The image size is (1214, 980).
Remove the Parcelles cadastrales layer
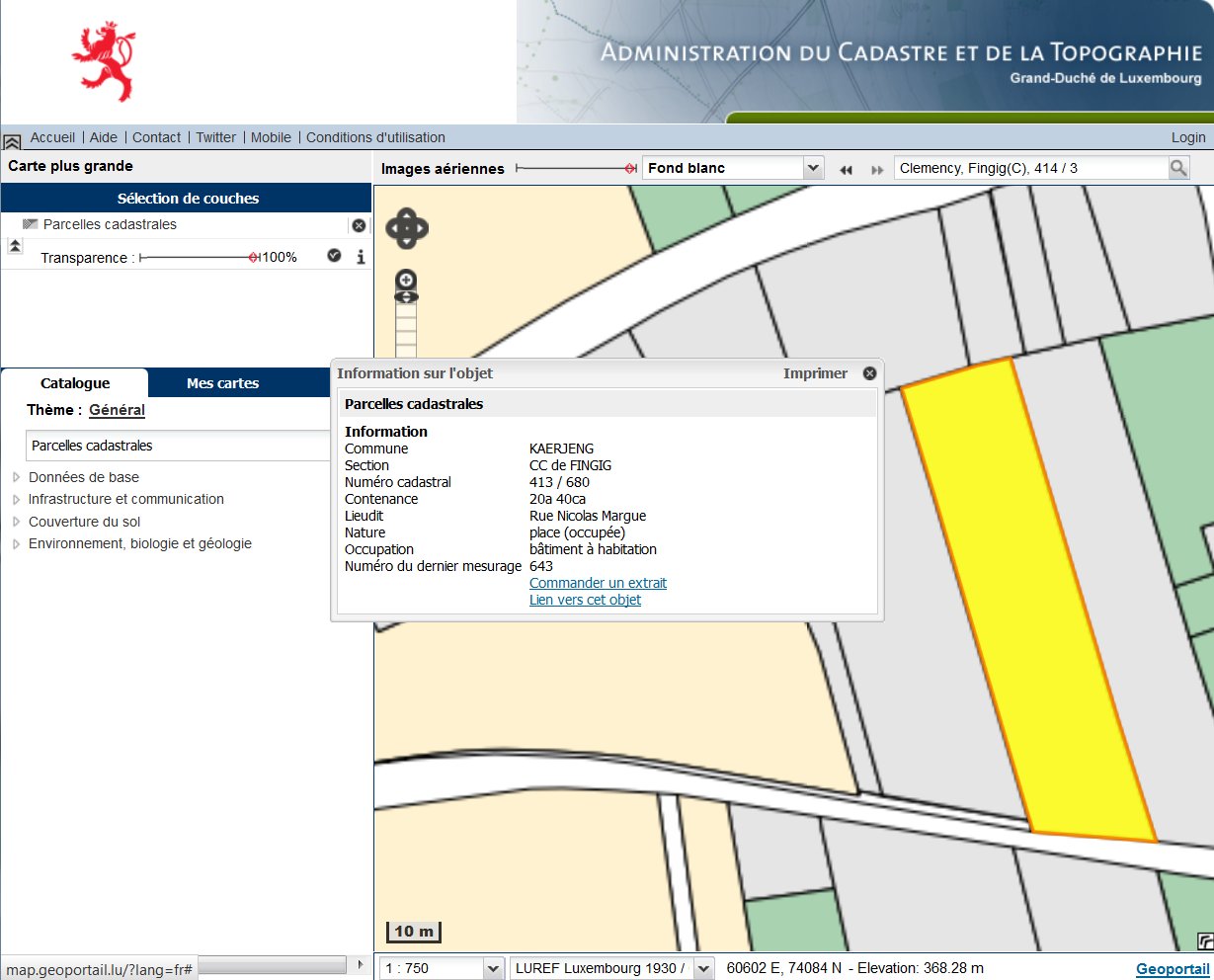click(x=359, y=225)
